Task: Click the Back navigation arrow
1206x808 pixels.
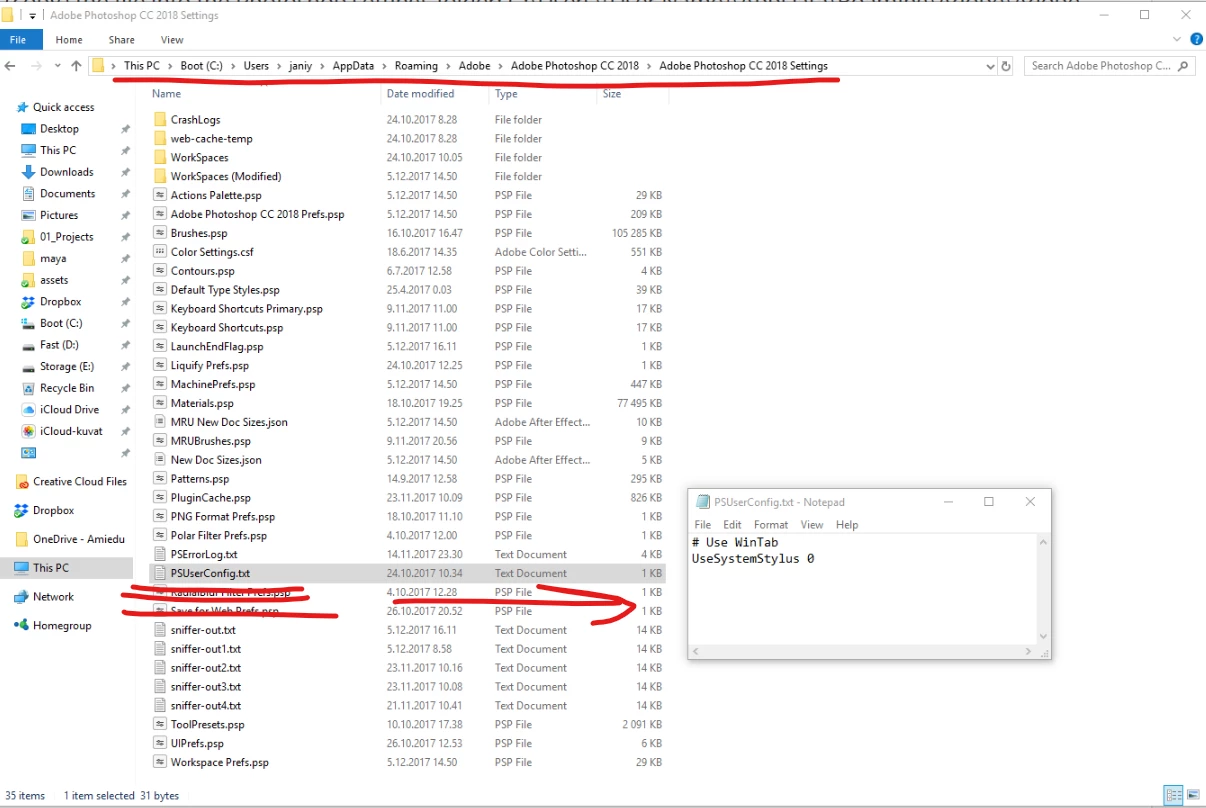Action: [x=10, y=66]
